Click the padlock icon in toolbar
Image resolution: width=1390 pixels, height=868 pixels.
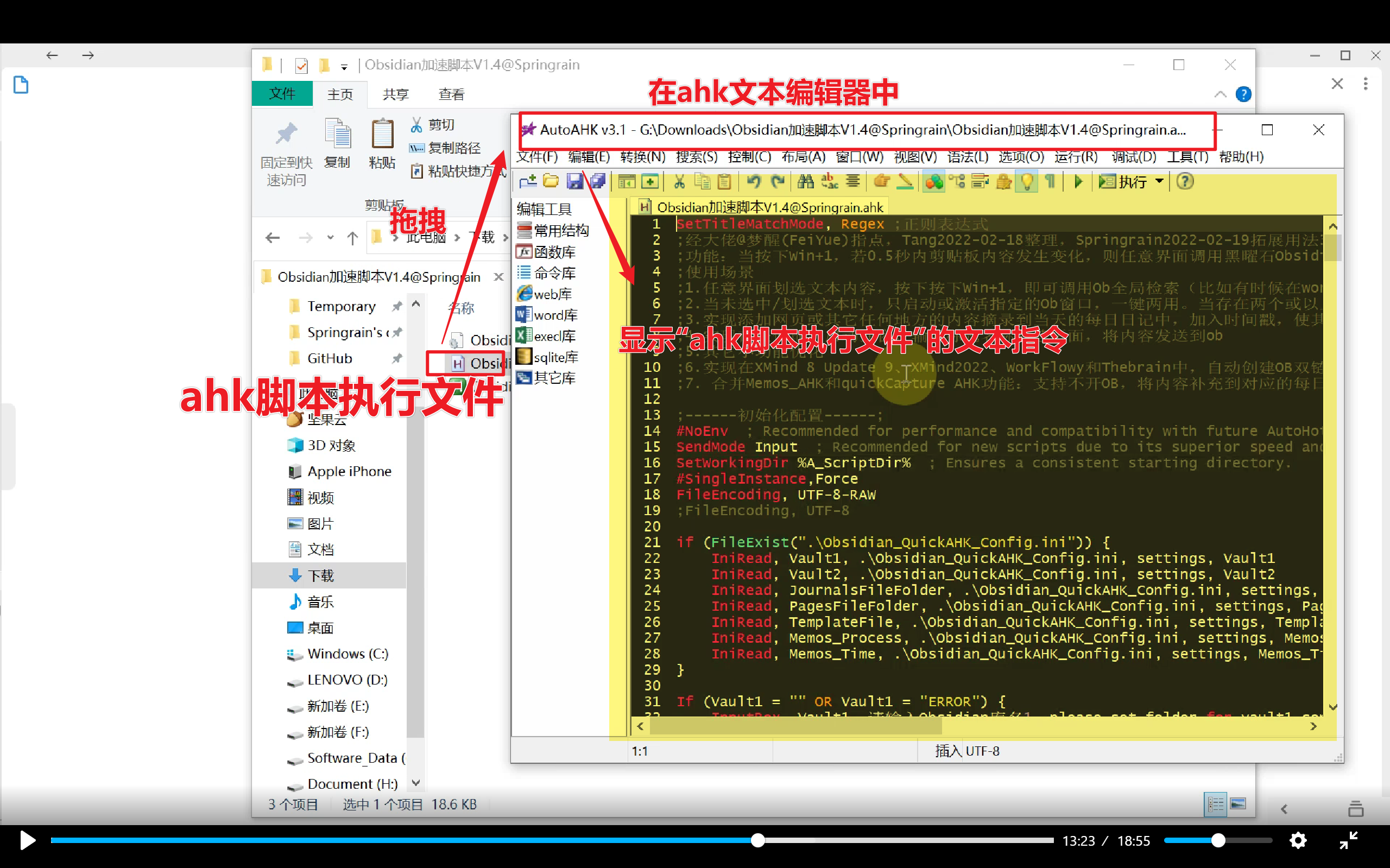pos(1003,182)
